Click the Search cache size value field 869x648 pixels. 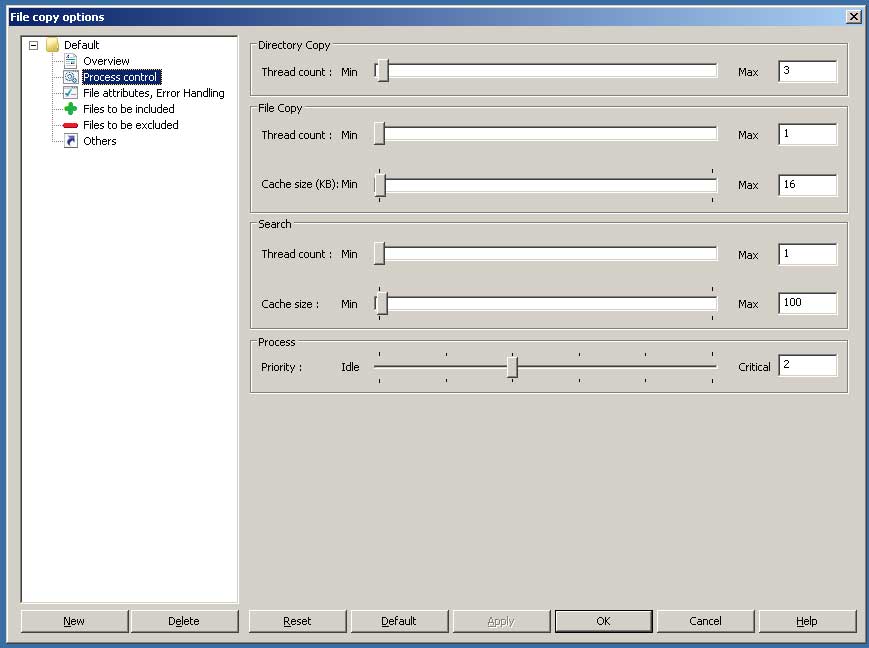pos(806,303)
